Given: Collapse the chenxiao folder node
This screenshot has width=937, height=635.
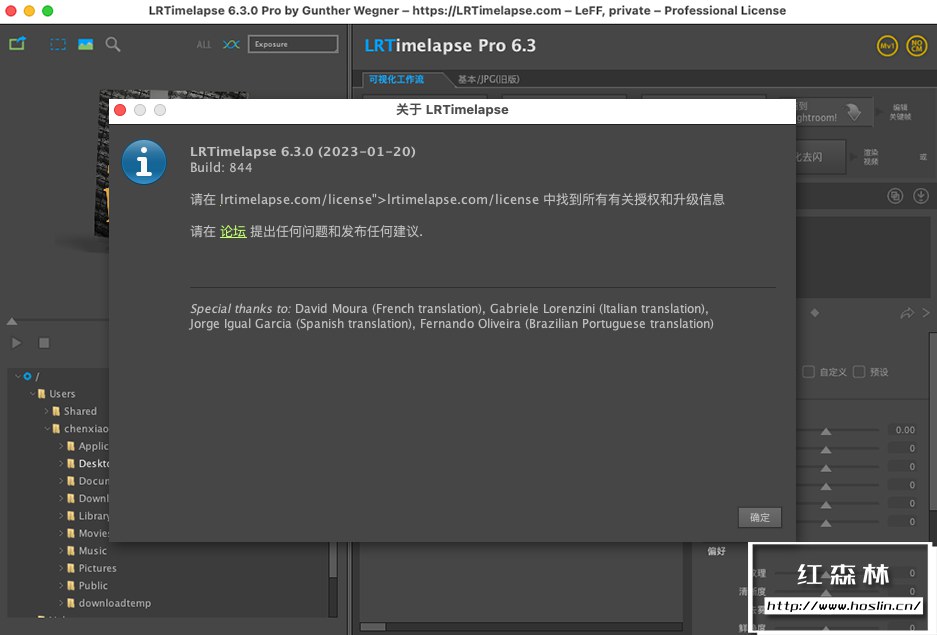Looking at the screenshot, I should click(x=47, y=428).
